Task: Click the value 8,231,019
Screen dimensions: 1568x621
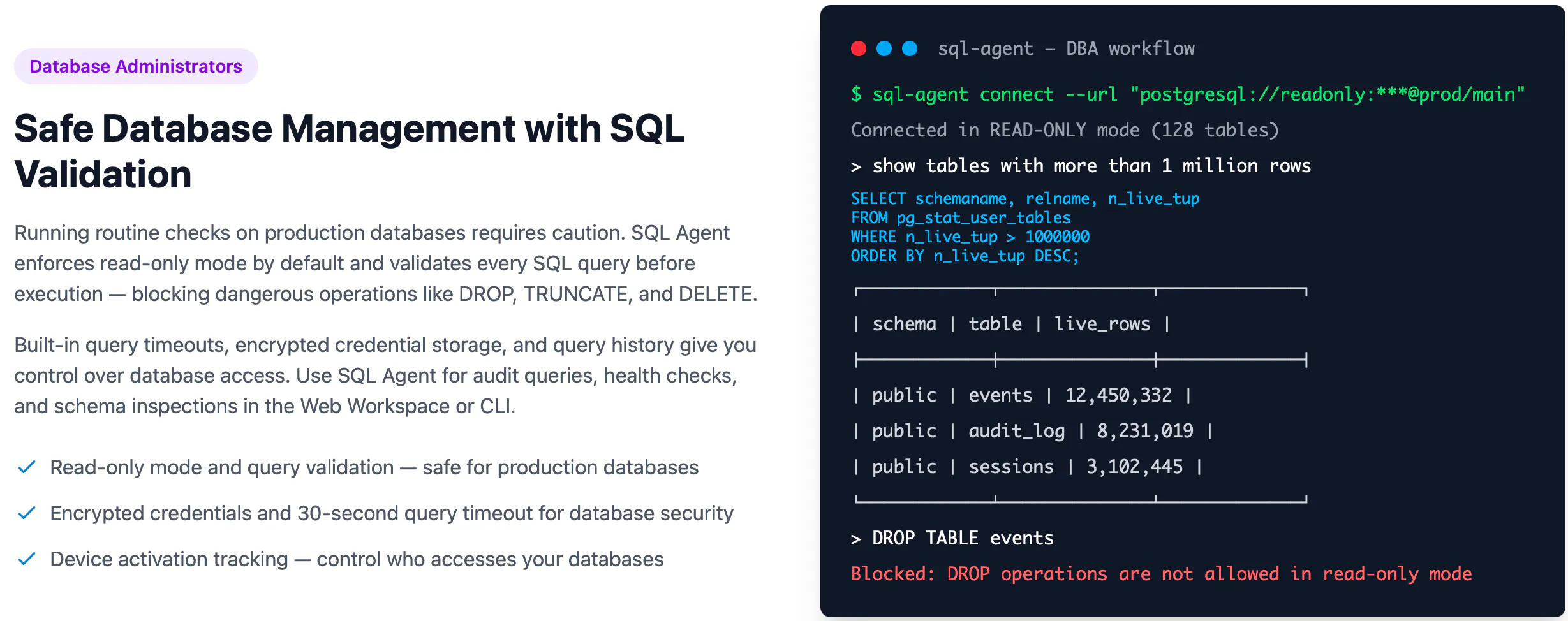Action: point(1145,431)
